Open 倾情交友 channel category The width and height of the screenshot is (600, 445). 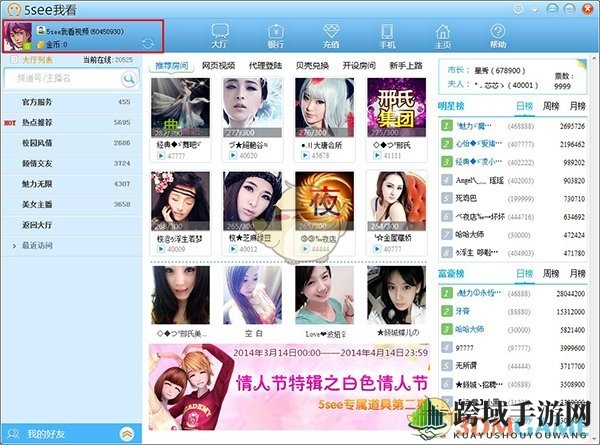click(72, 164)
